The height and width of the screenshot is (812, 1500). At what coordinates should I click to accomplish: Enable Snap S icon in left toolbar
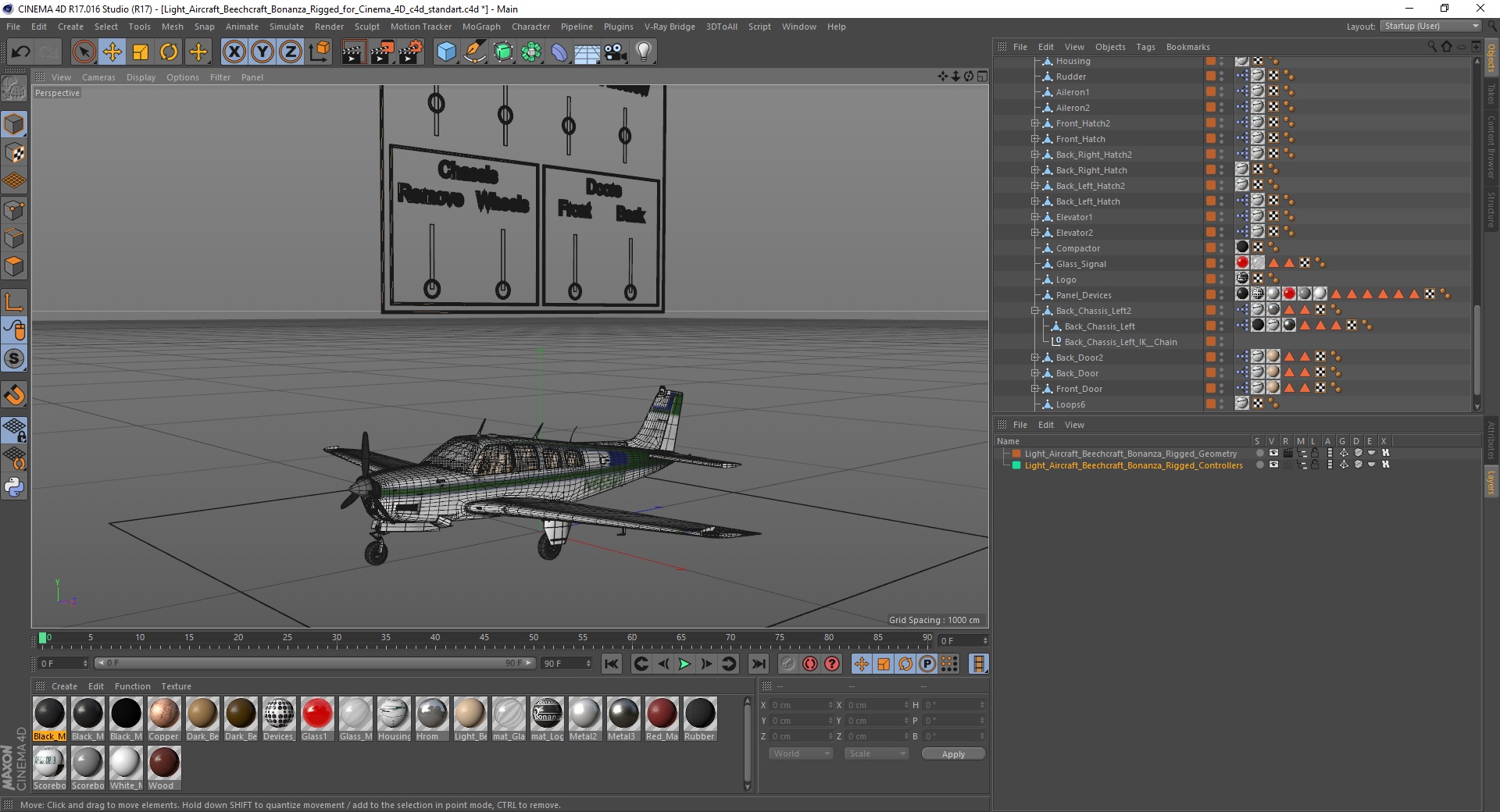(14, 359)
